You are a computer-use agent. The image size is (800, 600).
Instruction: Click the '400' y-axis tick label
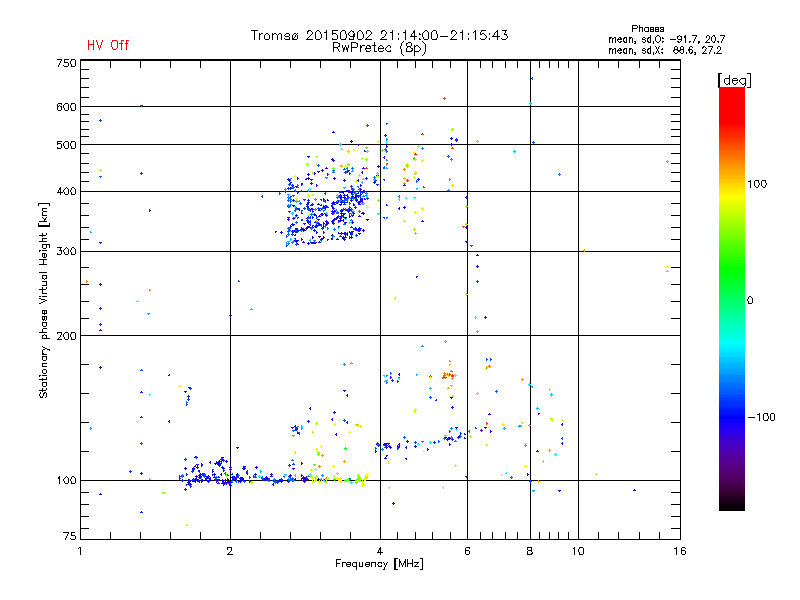(66, 191)
